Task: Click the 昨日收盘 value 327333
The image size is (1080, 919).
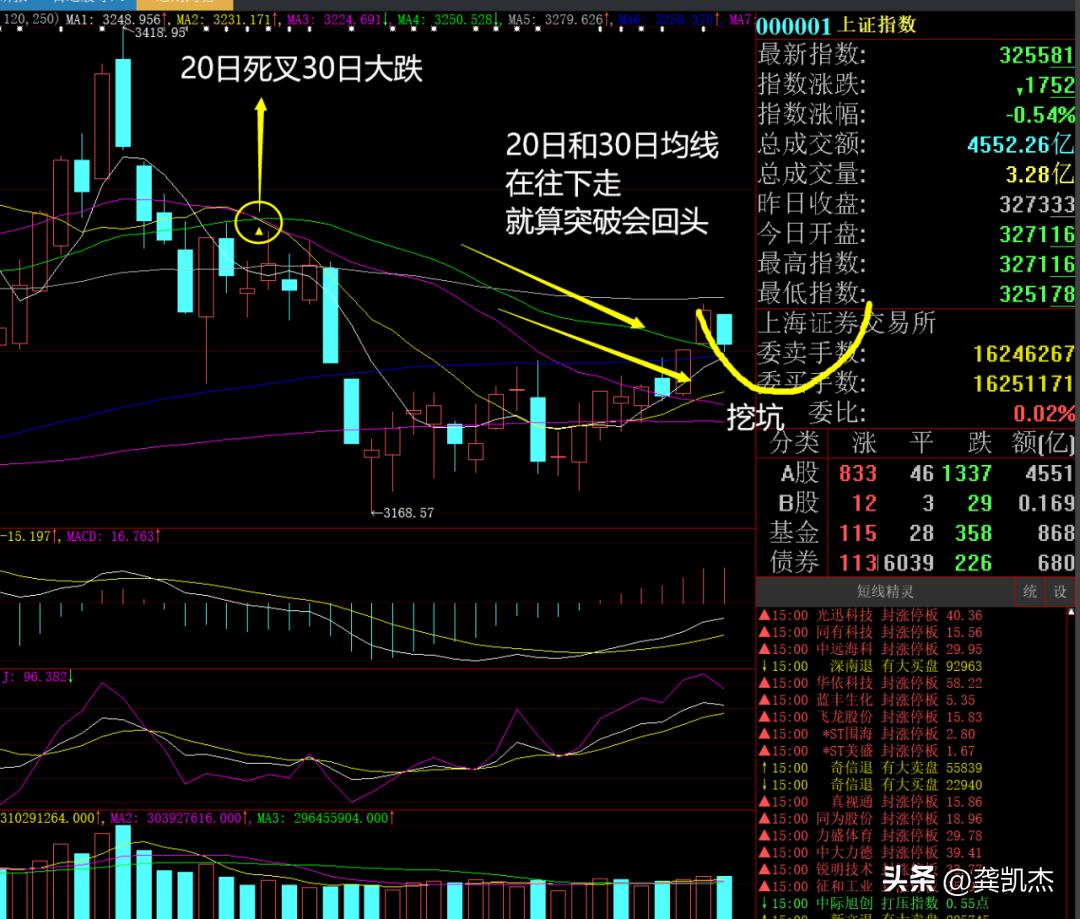Action: tap(1036, 204)
